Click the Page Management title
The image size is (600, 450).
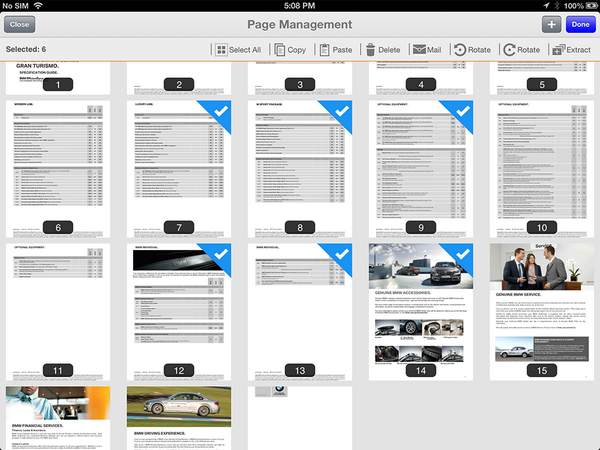tap(300, 24)
